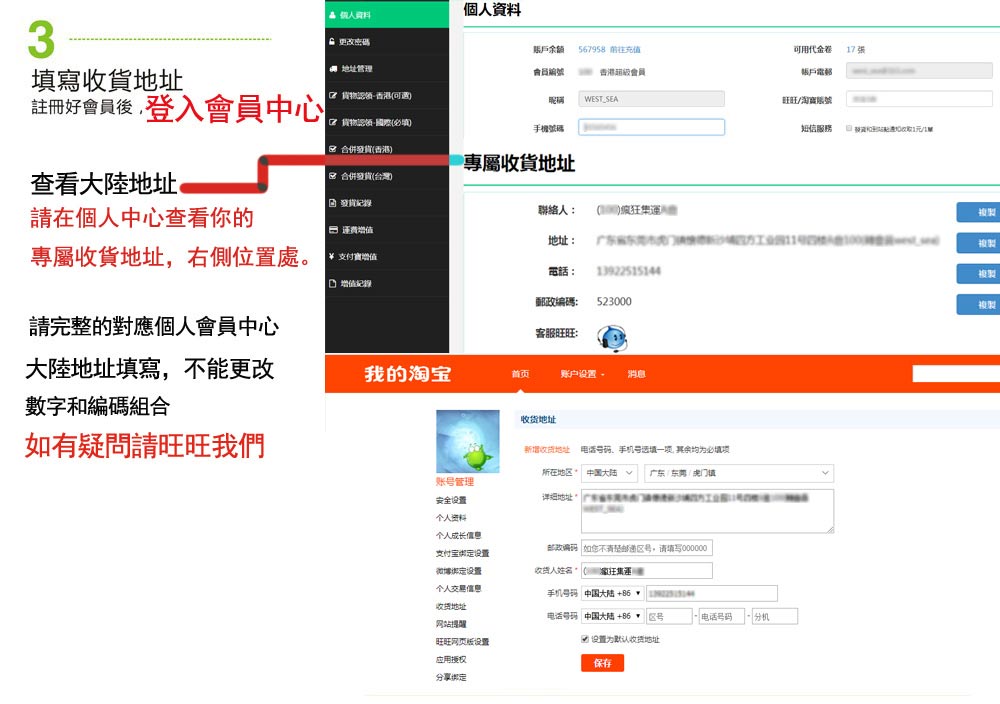Click the 個人資料 user icon in sidebar
The image size is (1000, 704).
click(332, 15)
